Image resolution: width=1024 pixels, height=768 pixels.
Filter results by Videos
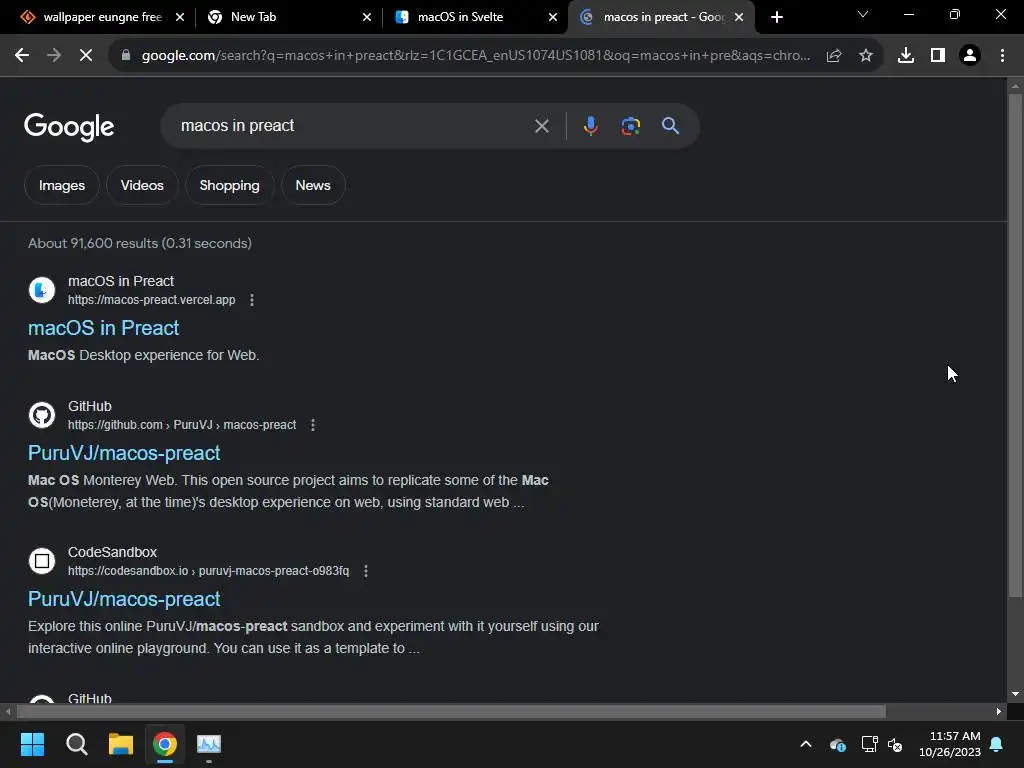142,185
